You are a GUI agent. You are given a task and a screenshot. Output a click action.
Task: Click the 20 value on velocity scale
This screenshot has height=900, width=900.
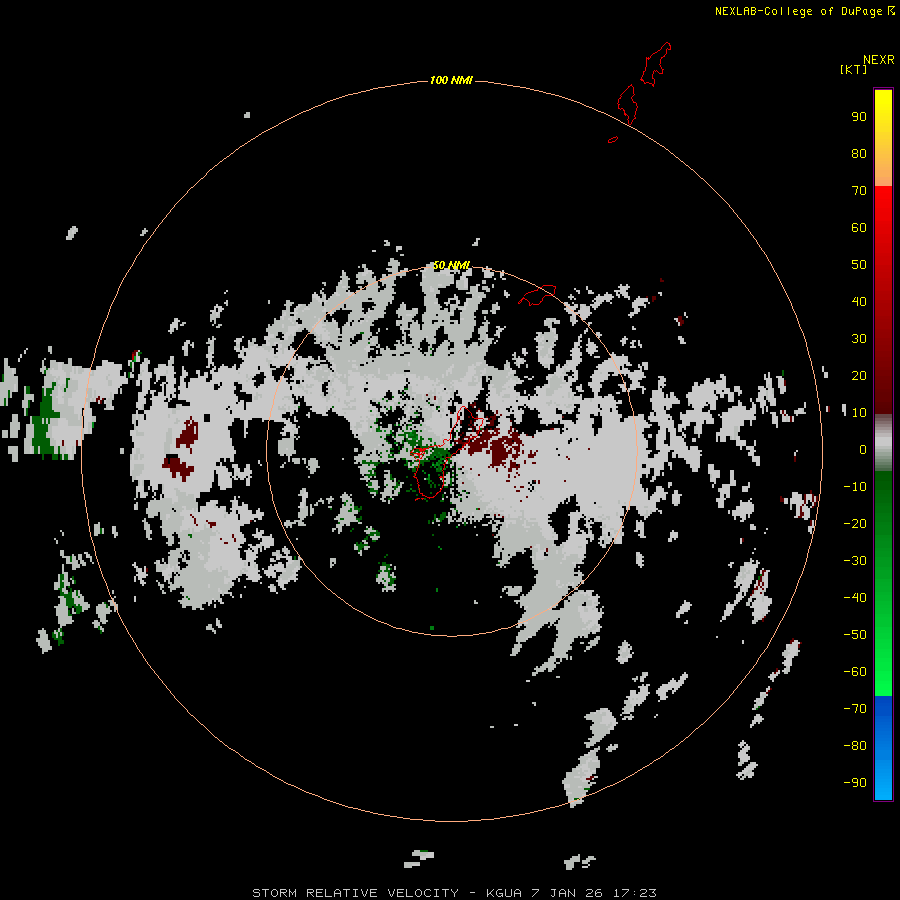[x=859, y=375]
